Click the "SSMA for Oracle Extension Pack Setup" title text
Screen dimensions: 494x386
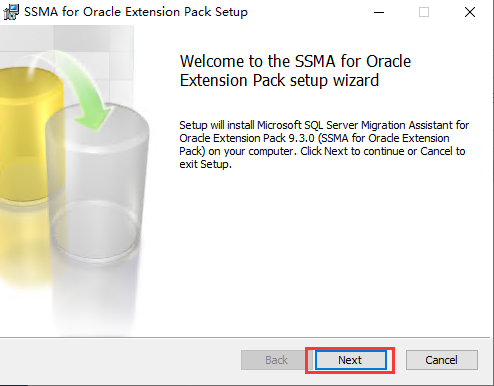[x=136, y=12]
